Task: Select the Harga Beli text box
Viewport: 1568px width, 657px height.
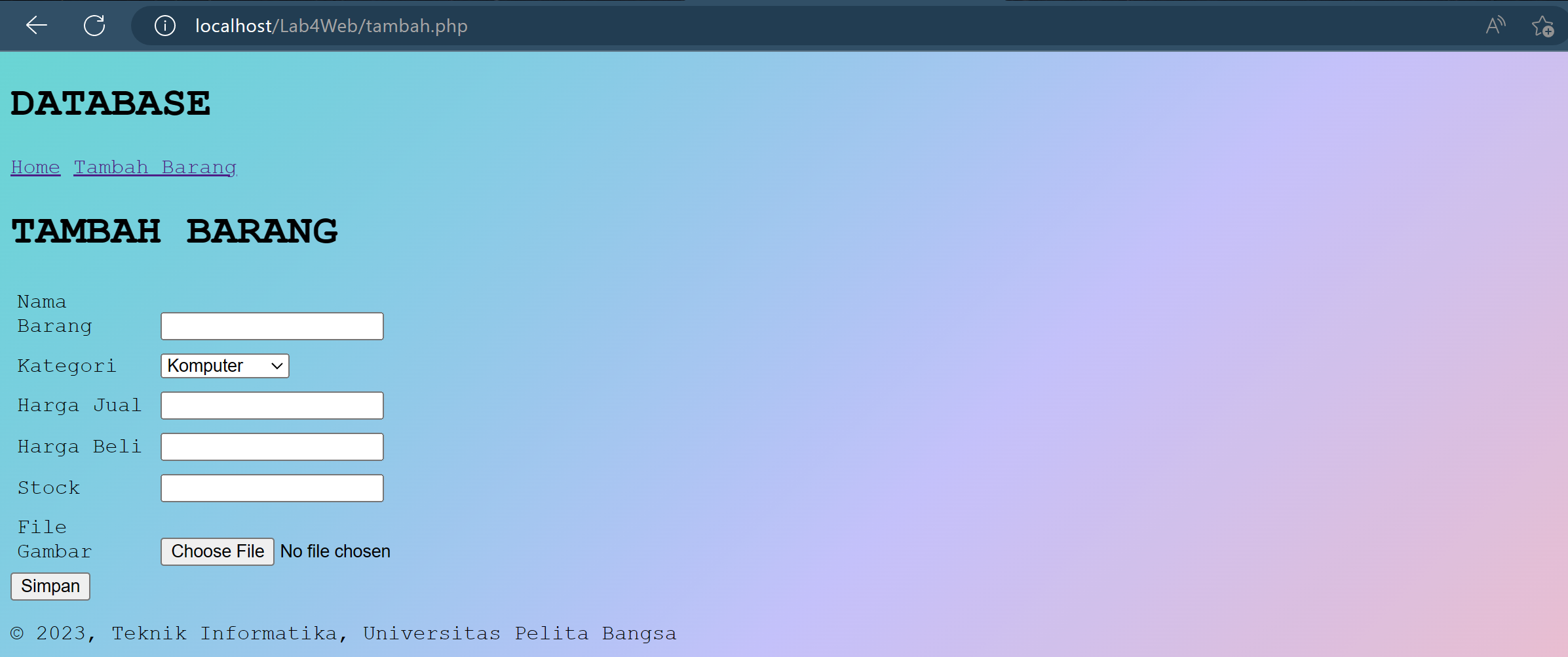Action: pos(271,446)
